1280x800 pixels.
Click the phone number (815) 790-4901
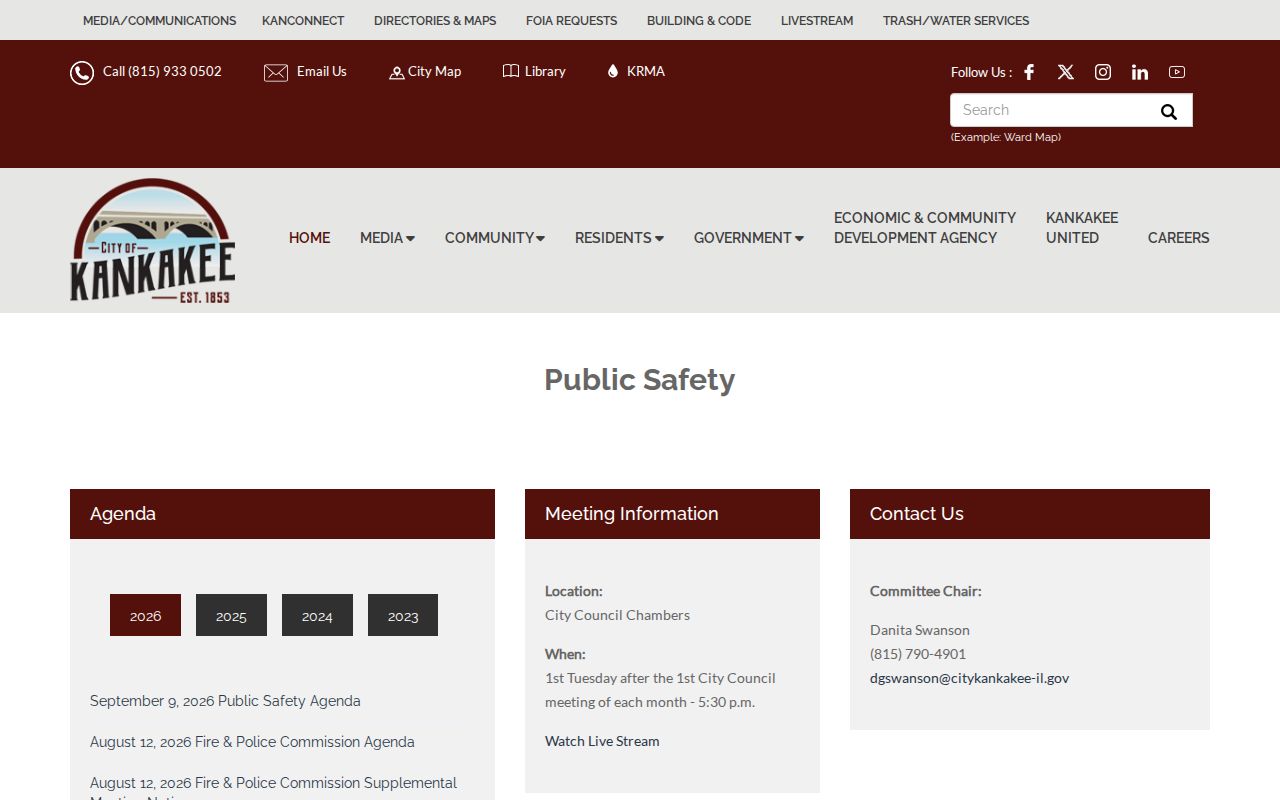tap(918, 654)
